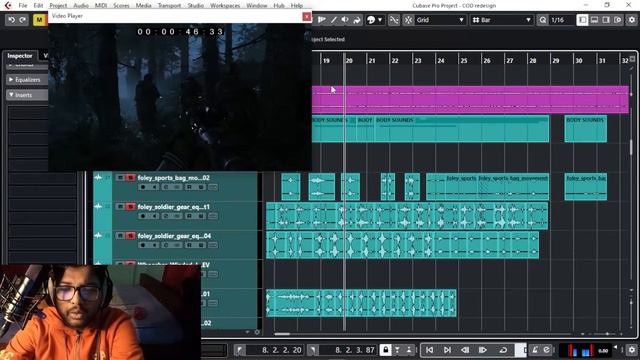This screenshot has width=640, height=360.
Task: Close the Video Player window
Action: (x=307, y=16)
